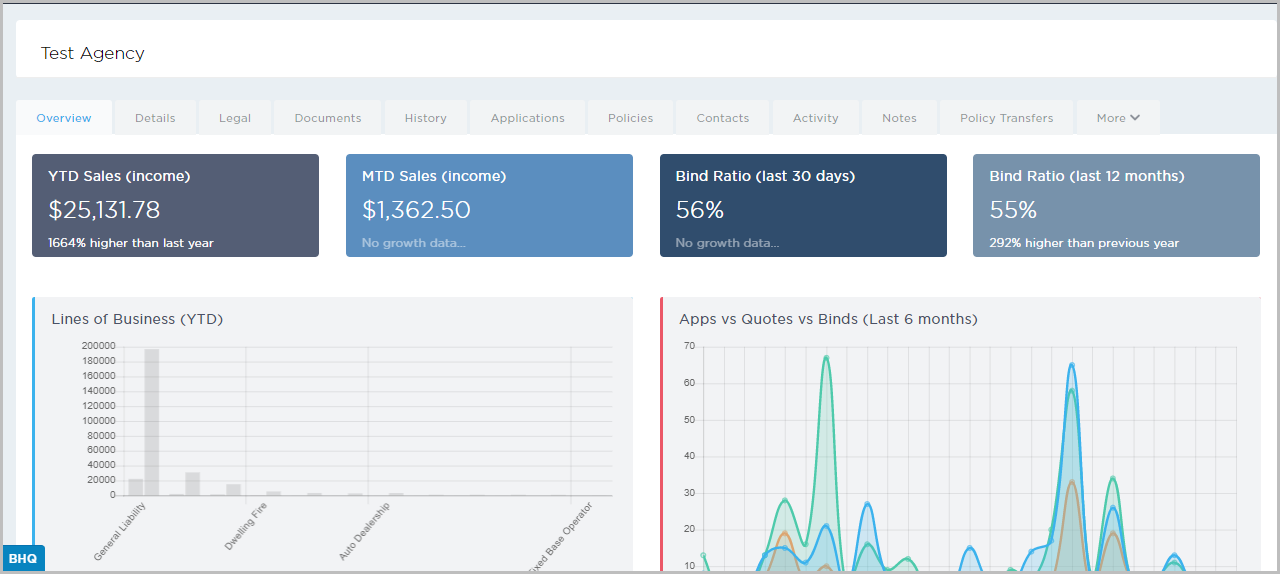Click the tallest bar in Lines of Business chart
Image resolution: width=1280 pixels, height=574 pixels.
tap(152, 420)
